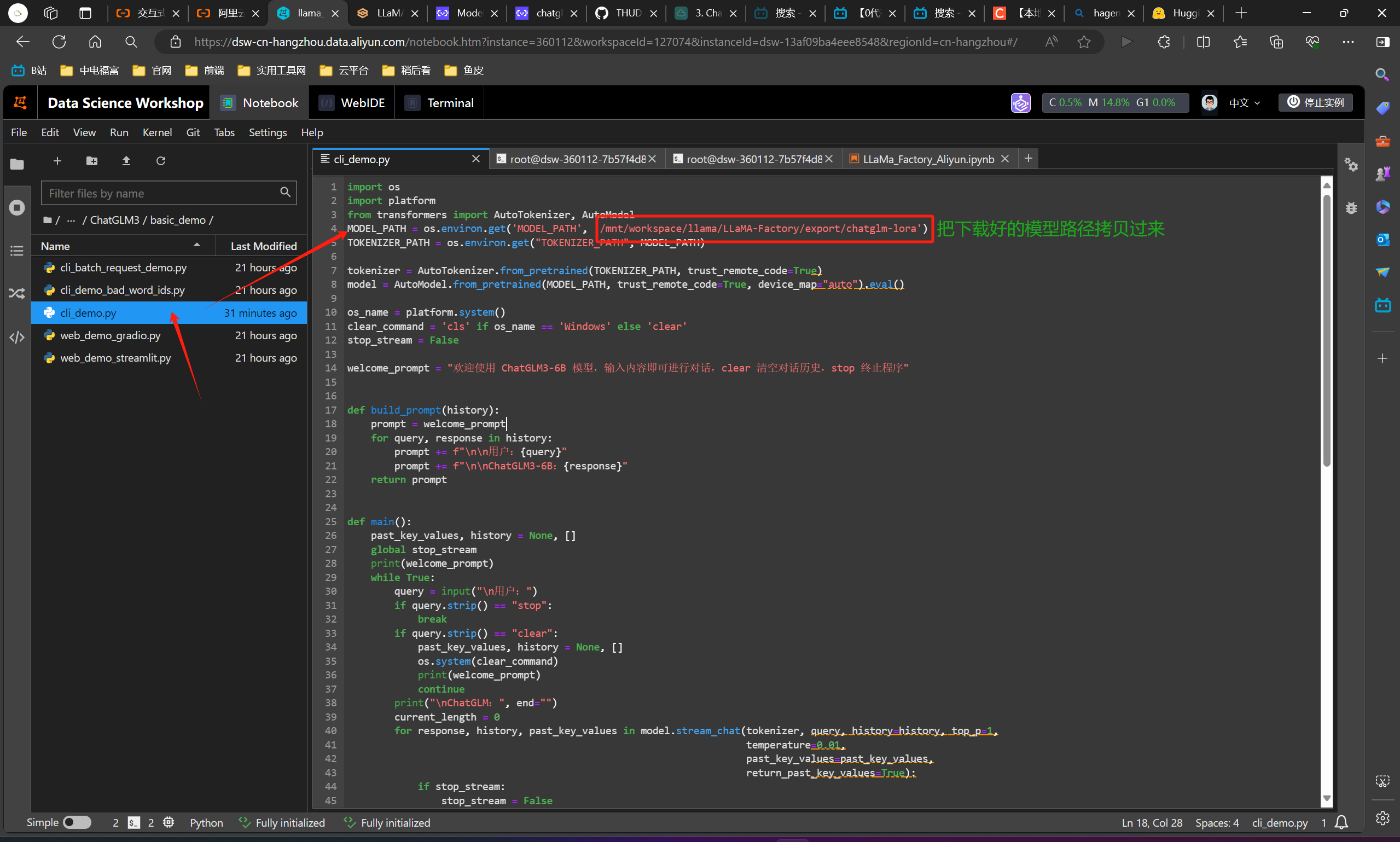Open the table of contents sidebar icon
The width and height of the screenshot is (1400, 842).
click(17, 250)
